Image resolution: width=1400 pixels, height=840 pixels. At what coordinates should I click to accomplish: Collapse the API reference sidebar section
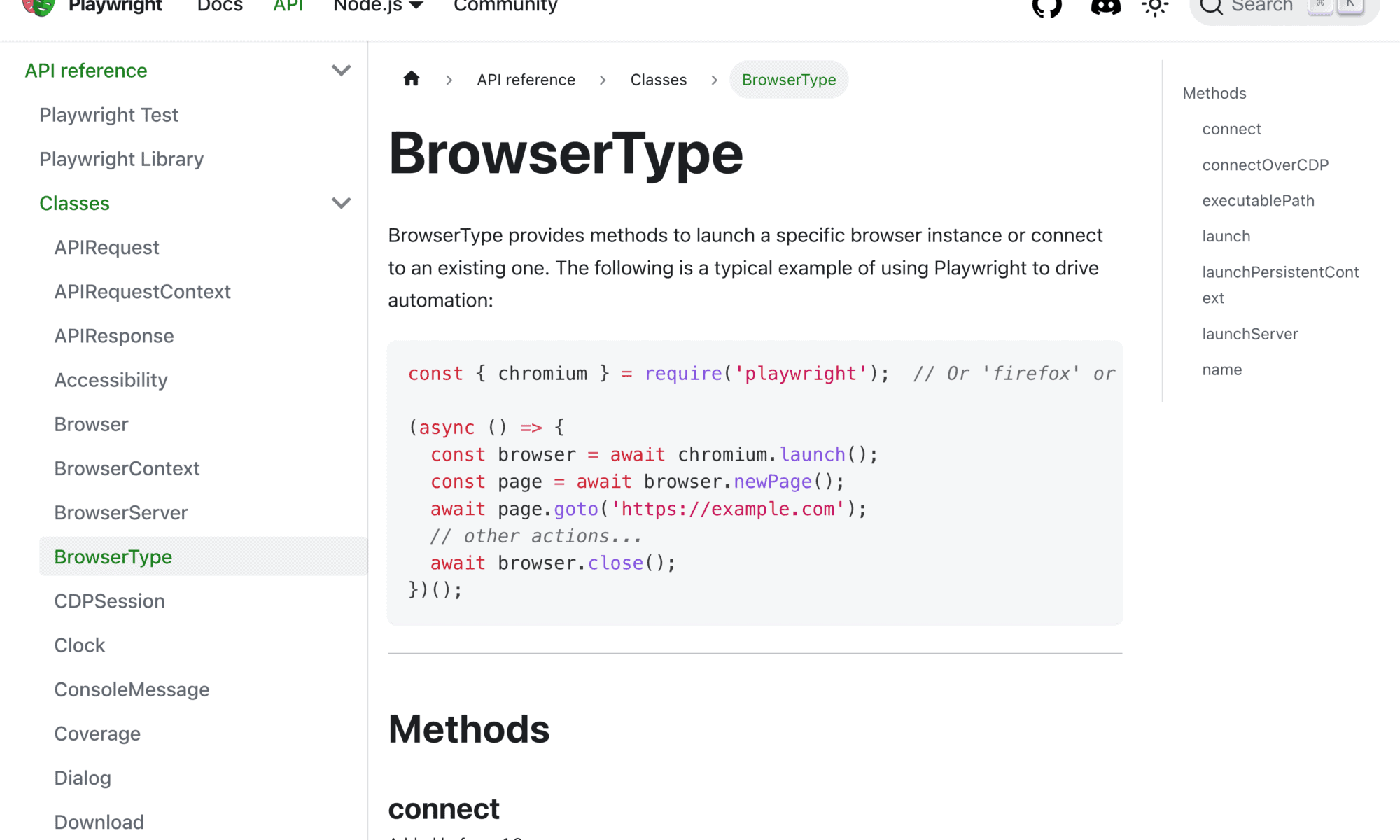pos(341,70)
